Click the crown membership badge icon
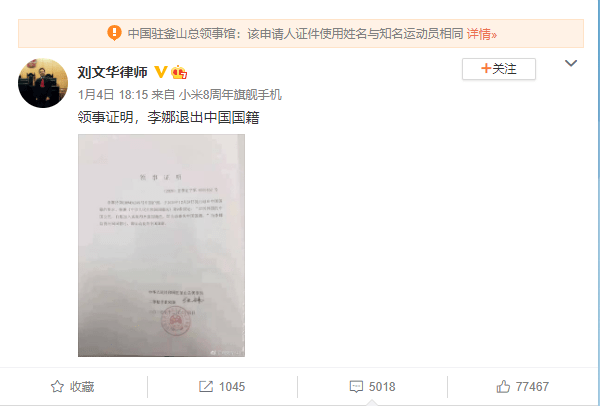This screenshot has height=406, width=600. point(179,72)
